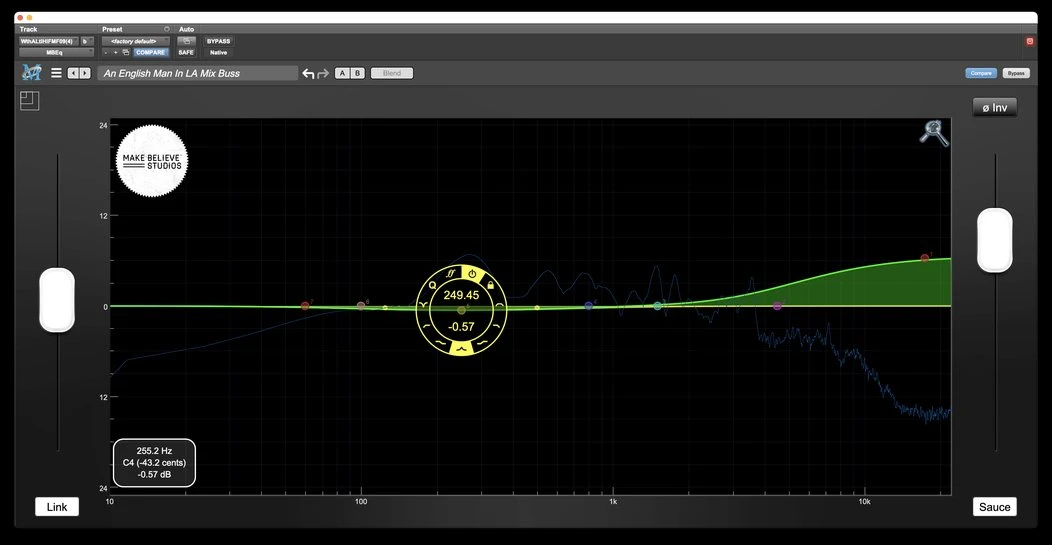
Task: Toggle the ø Inv phase invert button
Action: point(994,107)
